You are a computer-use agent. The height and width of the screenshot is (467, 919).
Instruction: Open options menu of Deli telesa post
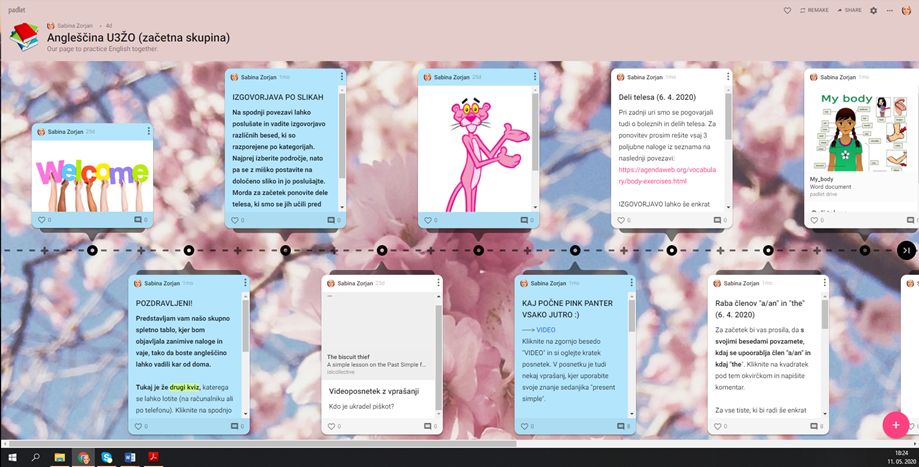[x=729, y=77]
